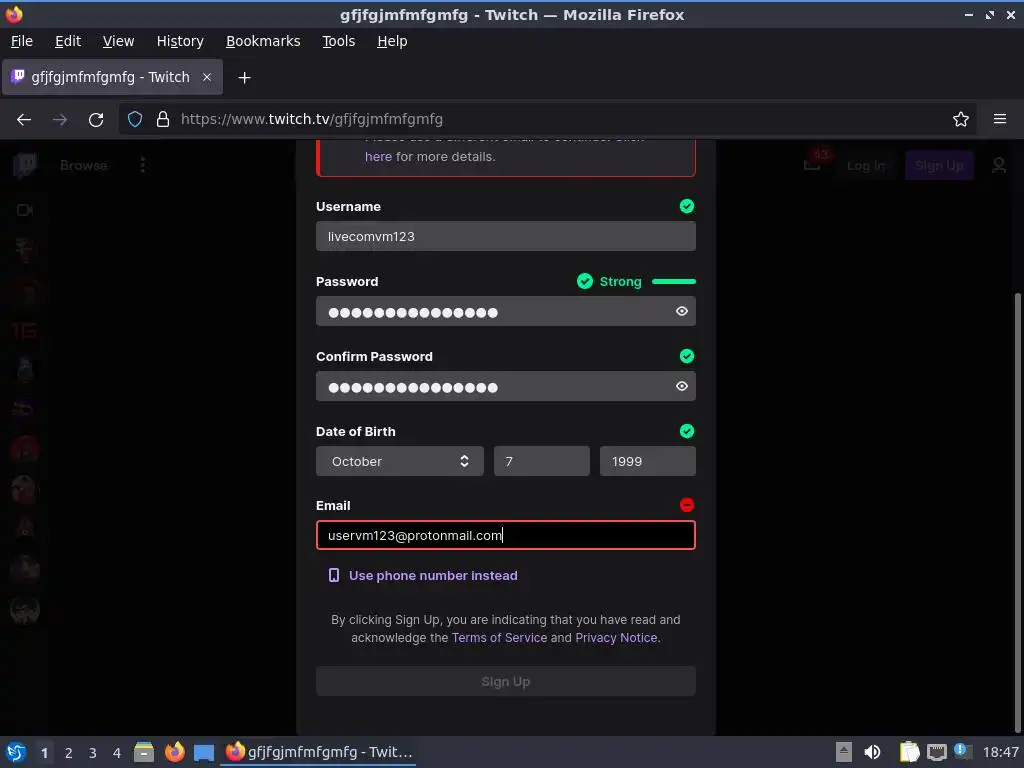Open the clipboard manager tray icon
Screen dimensions: 1024x768
[x=909, y=752]
